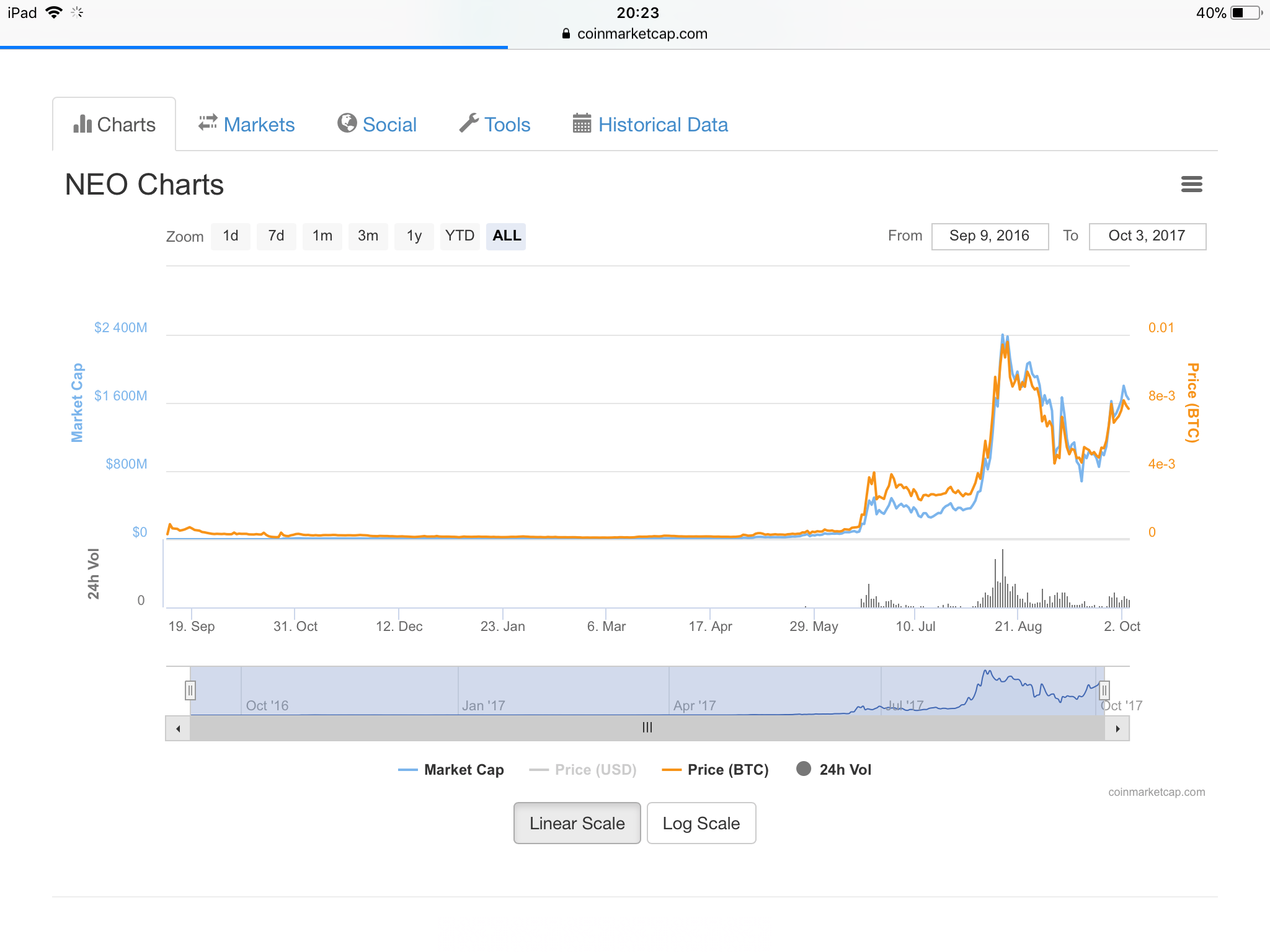Click the 0.01 BTC price axis label
Viewport: 1270px width, 952px height.
point(1161,327)
